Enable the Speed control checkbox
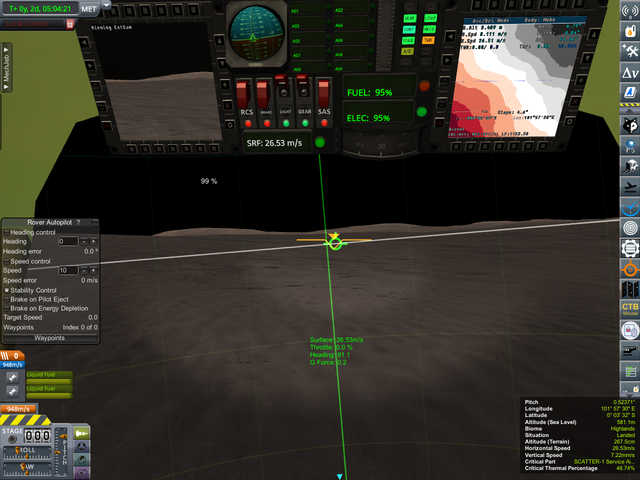 (x=7, y=261)
